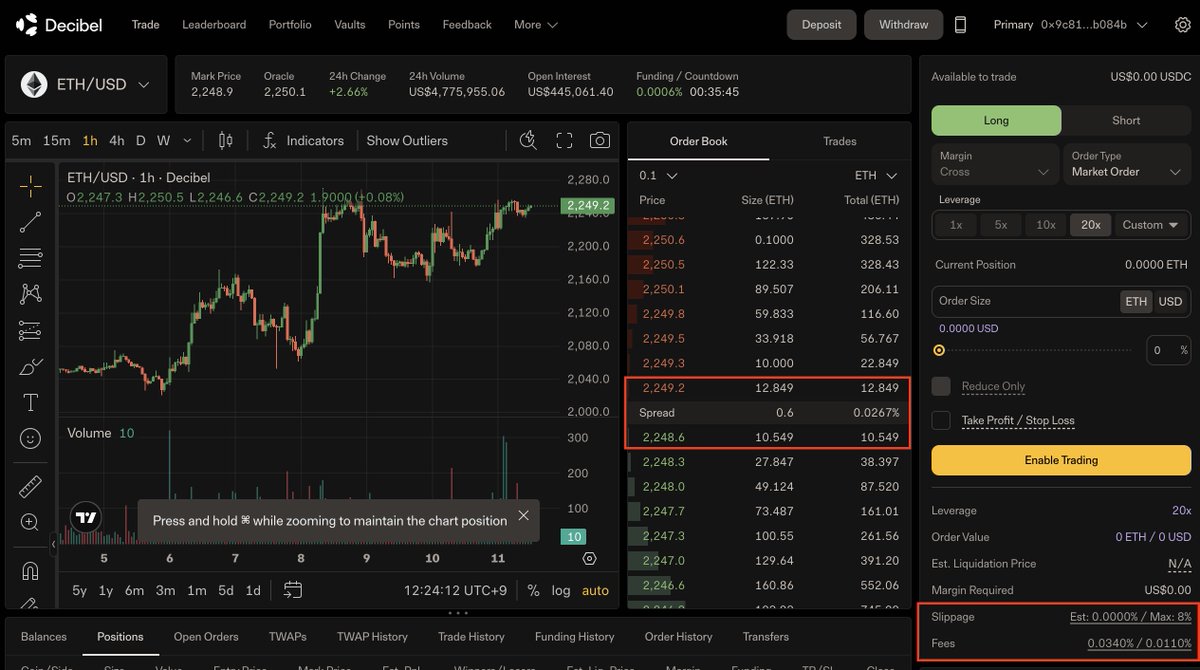Screen dimensions: 1200x670
Task: Open chart settings hexagon icon
Action: point(589,559)
